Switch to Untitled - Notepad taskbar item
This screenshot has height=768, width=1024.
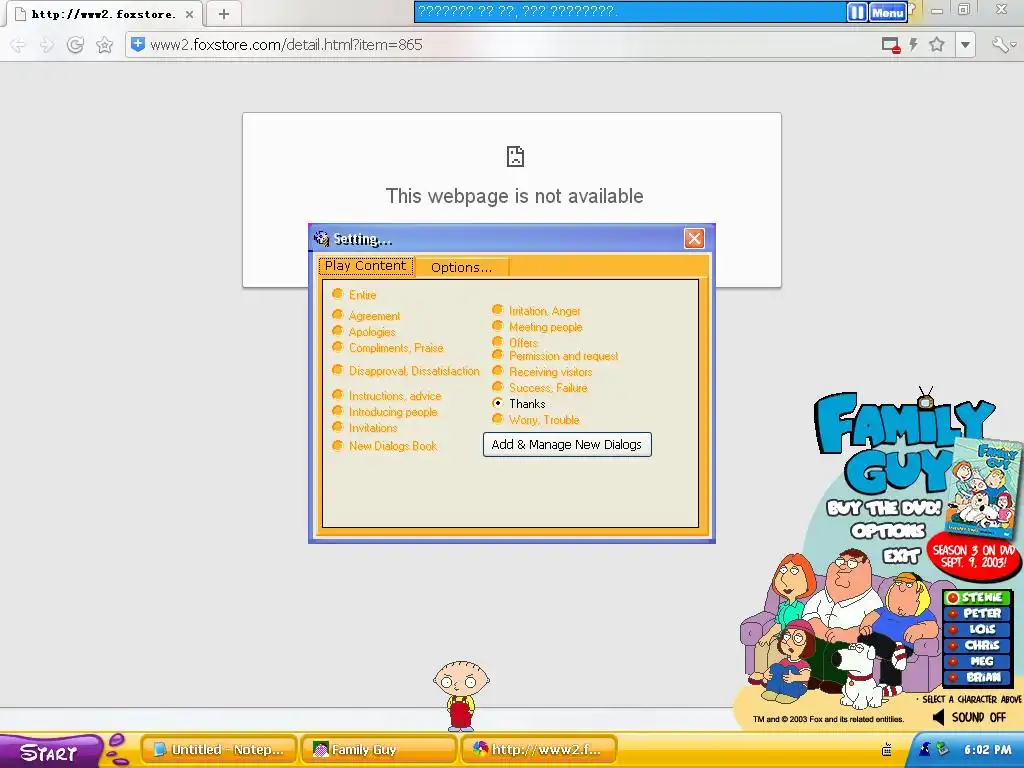(219, 750)
